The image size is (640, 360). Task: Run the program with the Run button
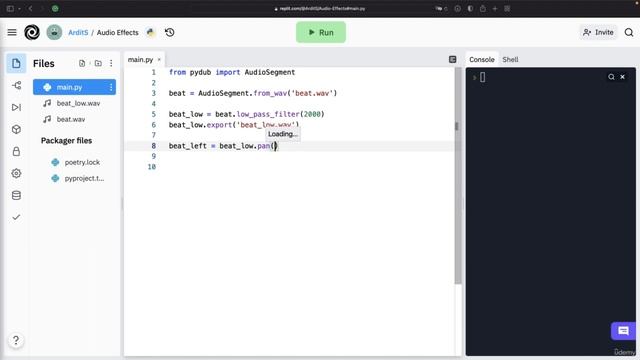(x=321, y=32)
